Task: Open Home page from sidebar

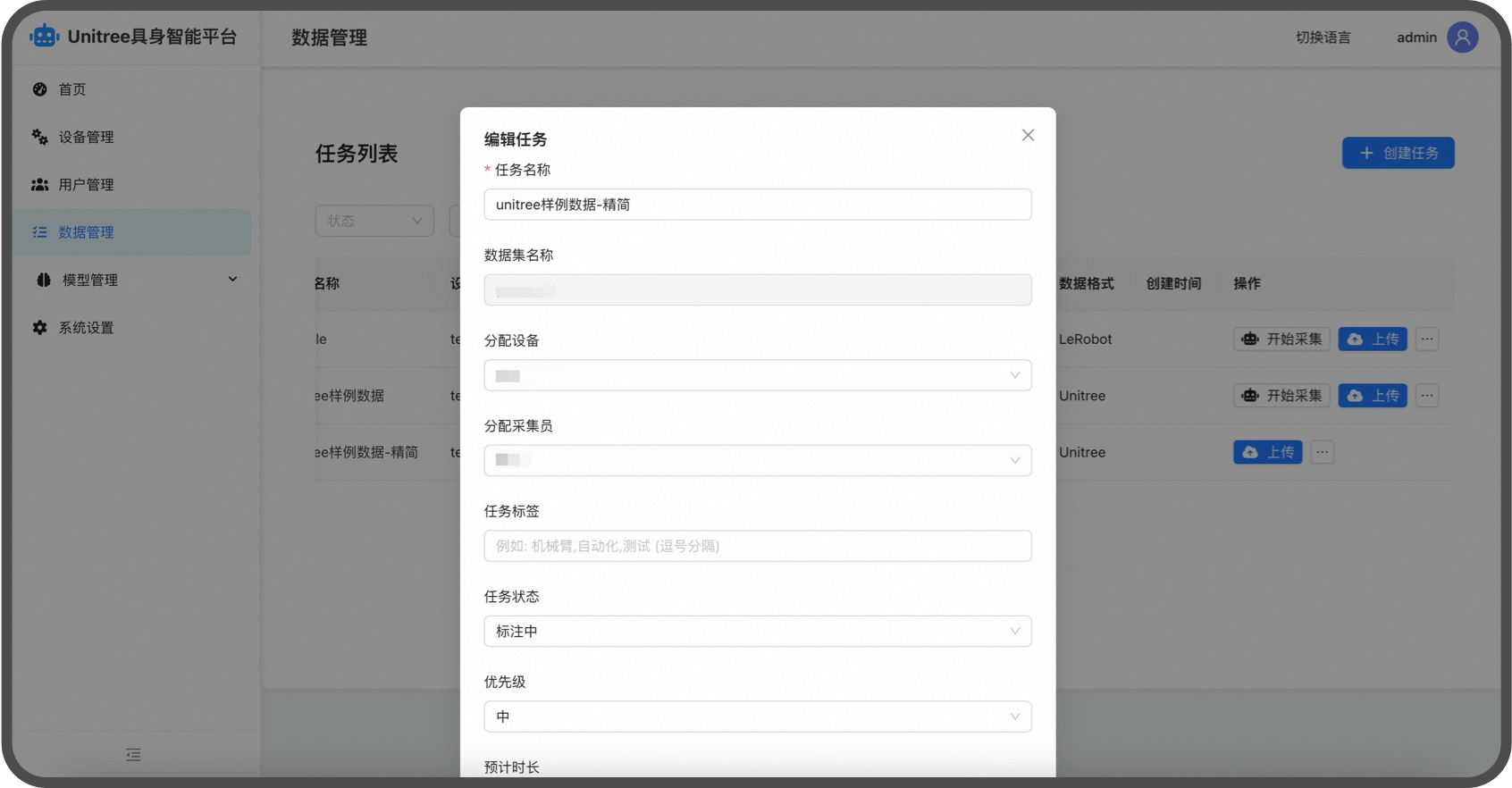Action: 72,89
